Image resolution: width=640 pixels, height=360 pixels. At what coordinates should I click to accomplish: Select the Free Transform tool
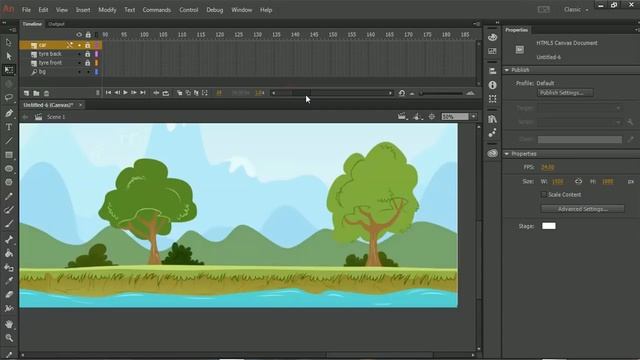point(9,70)
